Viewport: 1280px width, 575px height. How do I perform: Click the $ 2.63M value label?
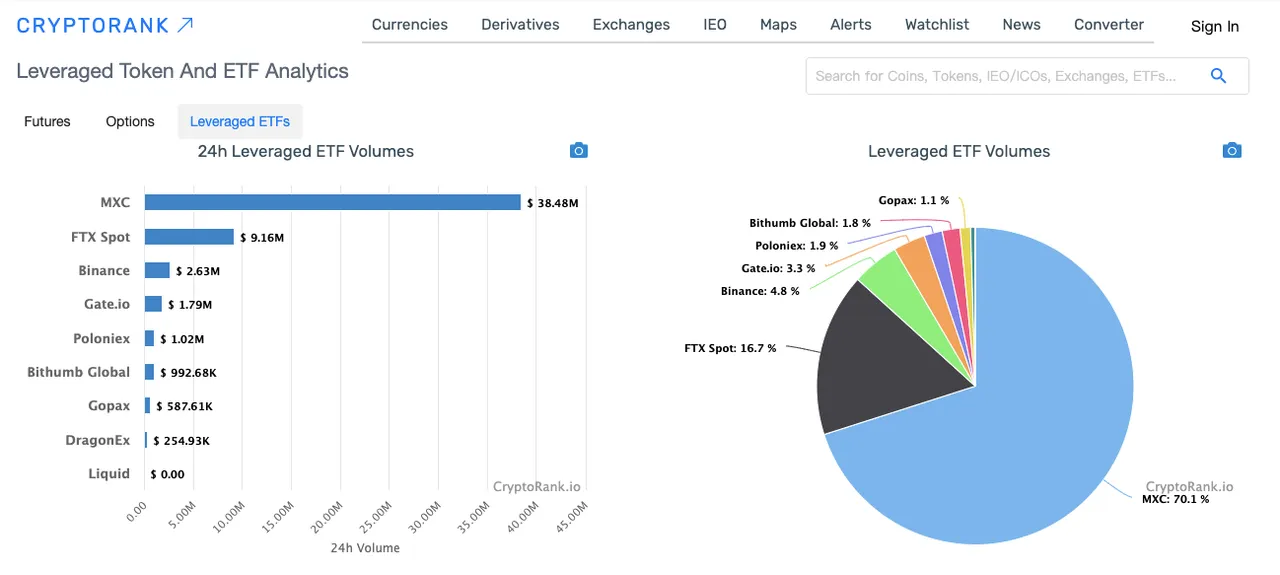[x=198, y=271]
